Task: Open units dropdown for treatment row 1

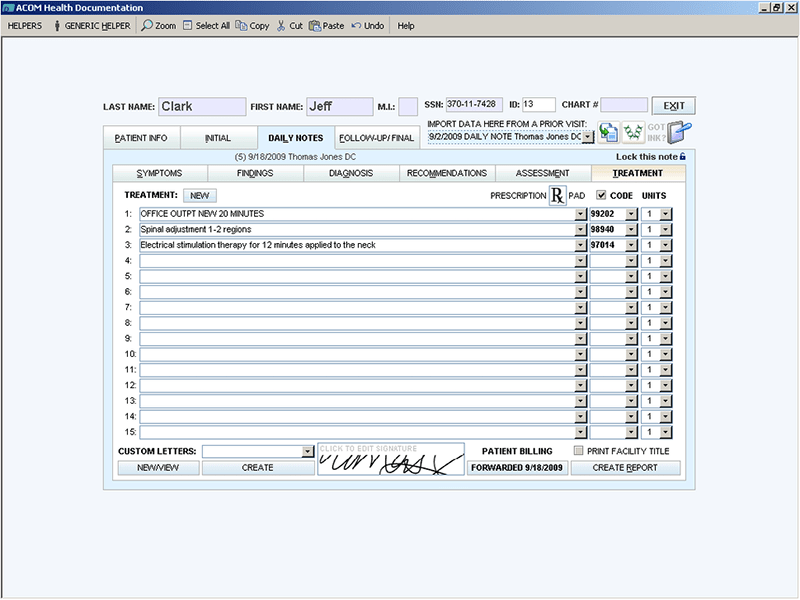Action: click(665, 214)
